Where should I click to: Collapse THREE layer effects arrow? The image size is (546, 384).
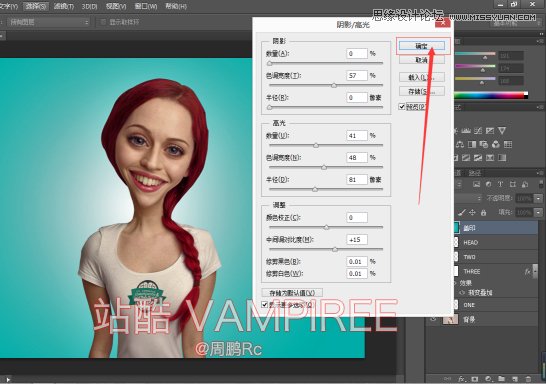535,271
